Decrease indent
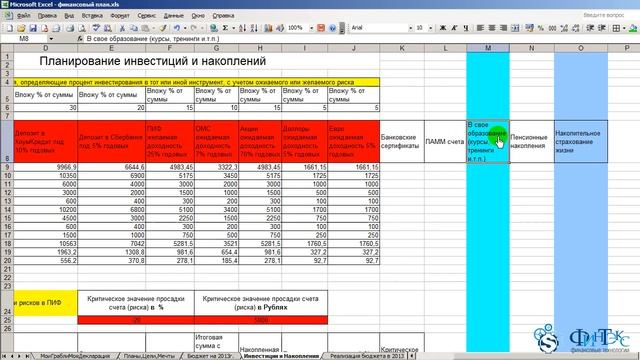The image size is (640, 360). [x=590, y=28]
